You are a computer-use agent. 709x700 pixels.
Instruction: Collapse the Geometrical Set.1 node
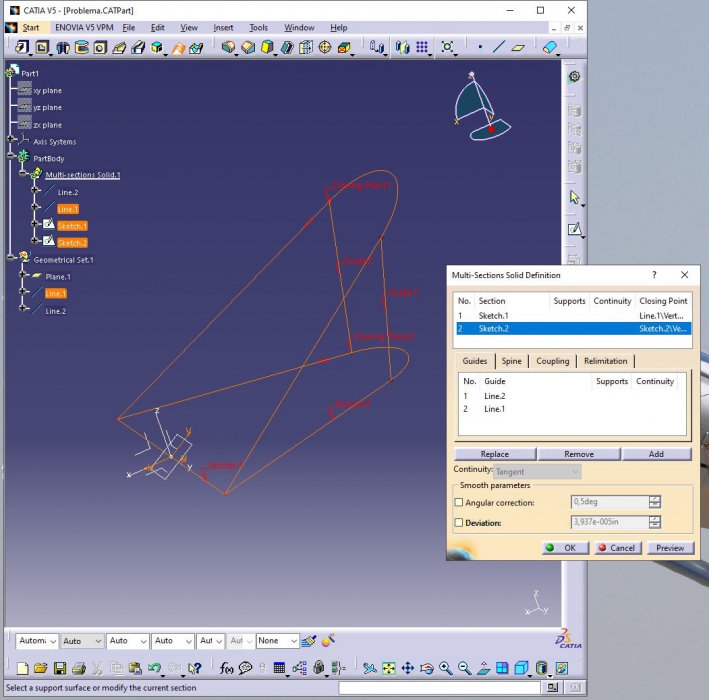11,257
